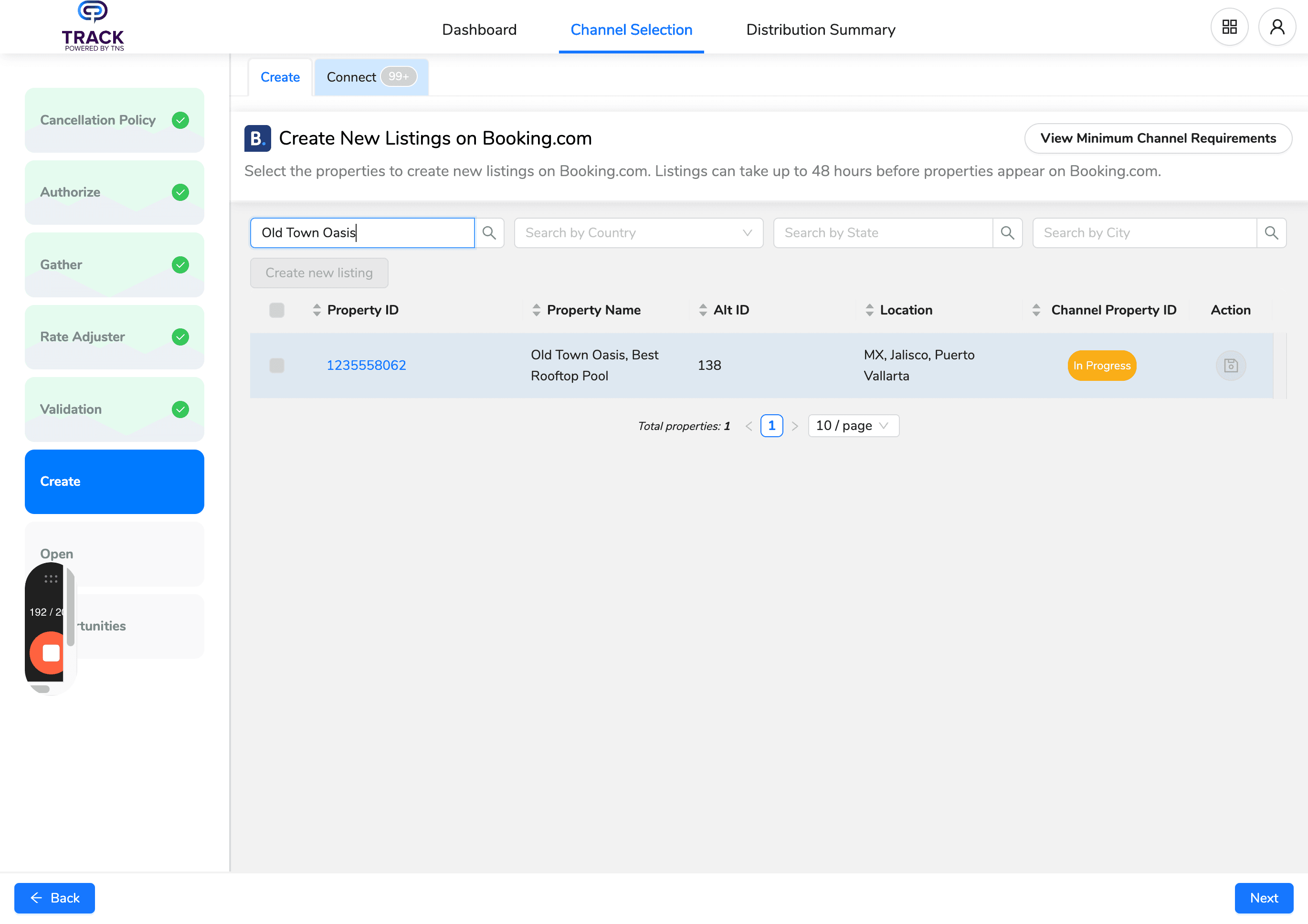Viewport: 1308px width, 924px height.
Task: Switch to the Dashboard tab
Action: coord(479,30)
